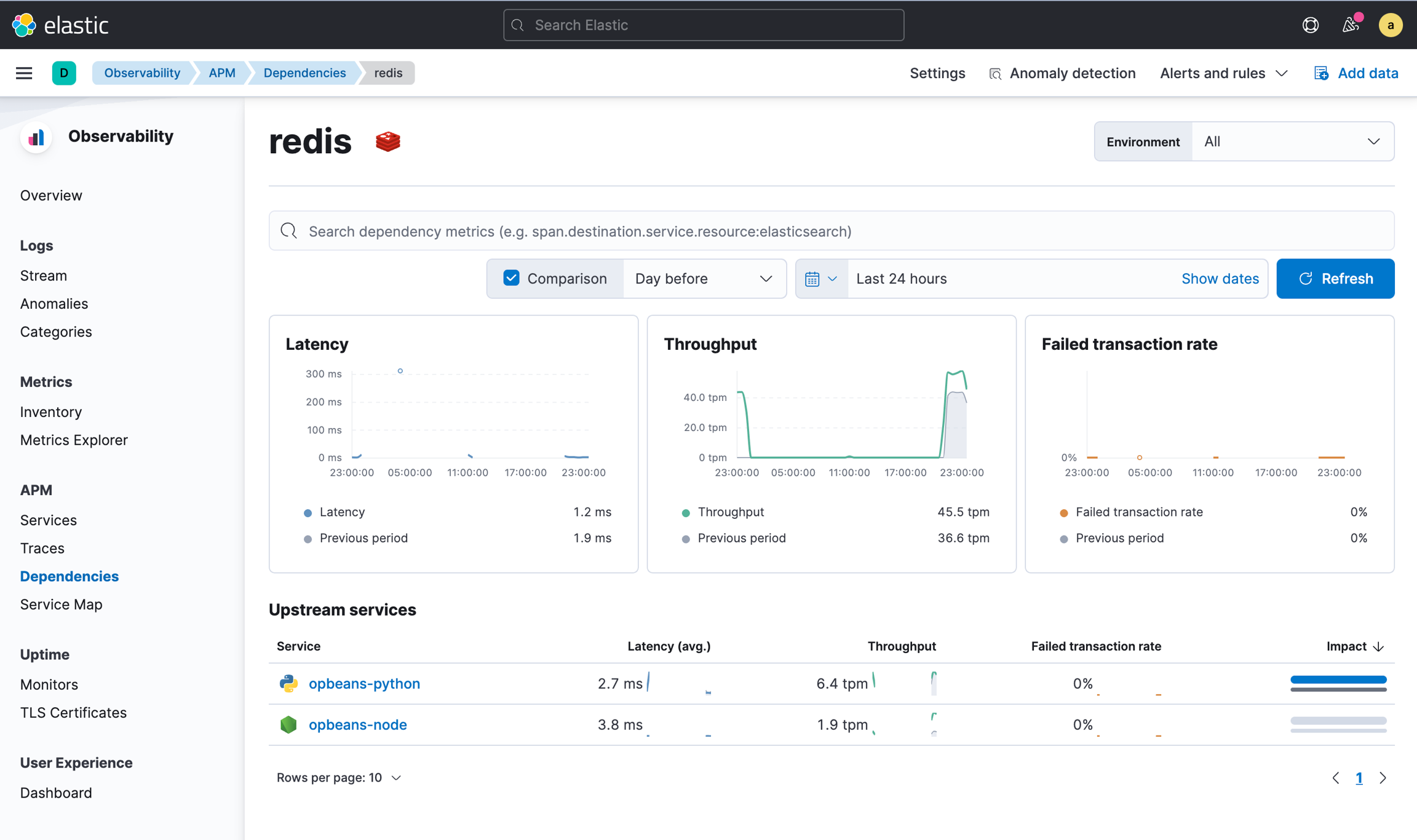Go to Service Map in sidebar
Screen dimensions: 1417x840
click(61, 604)
